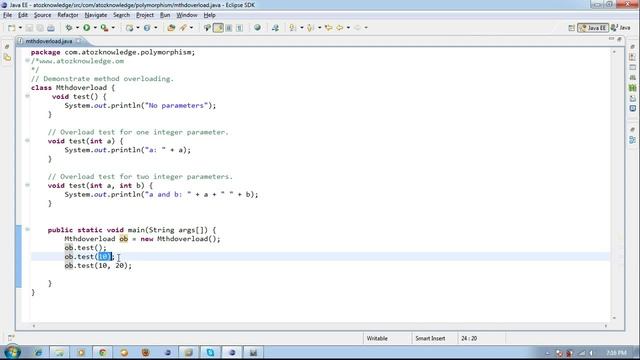Viewport: 640px width, 360px height.
Task: Click the web browser globe icon
Action: 257,28
